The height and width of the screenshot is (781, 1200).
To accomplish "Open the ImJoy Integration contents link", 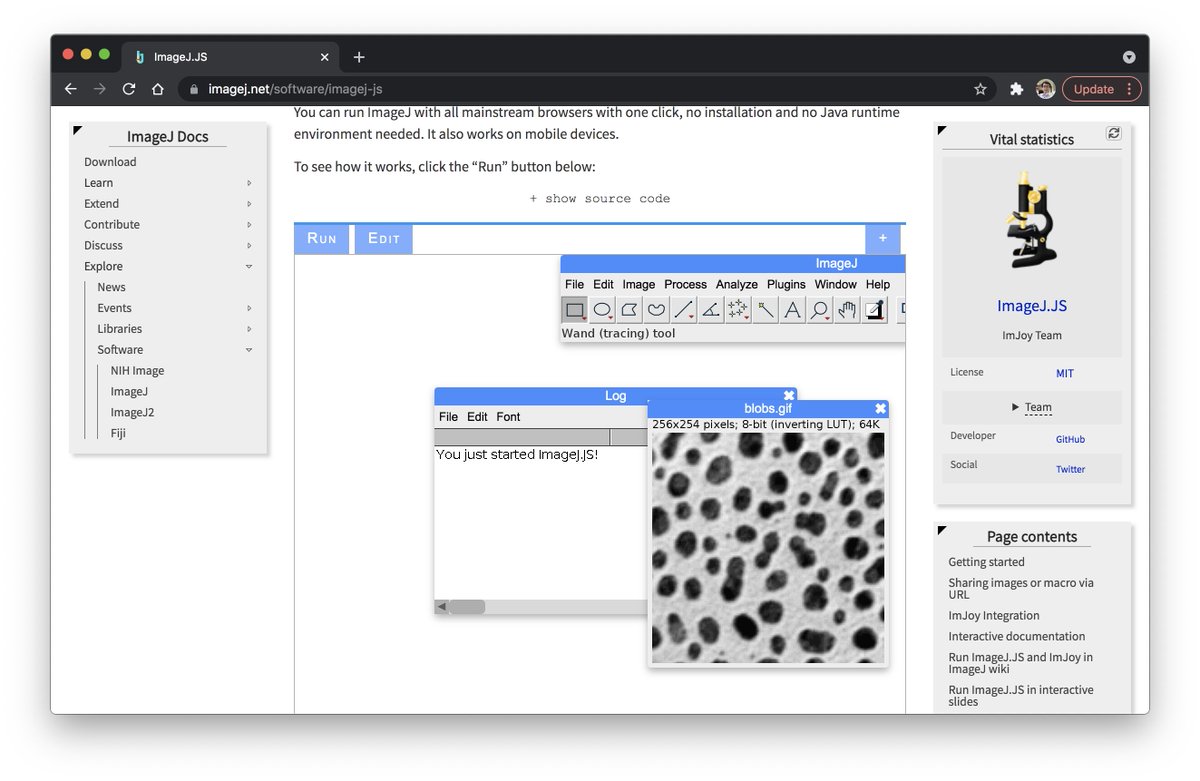I will click(x=994, y=616).
